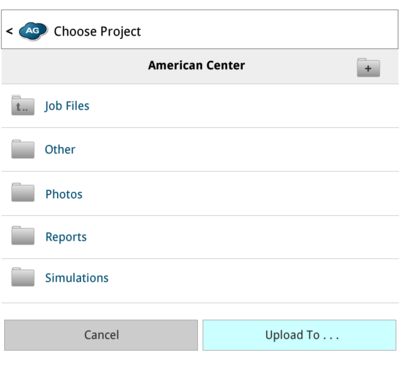Click the Choose Project title
The height and width of the screenshot is (373, 400).
pos(97,31)
